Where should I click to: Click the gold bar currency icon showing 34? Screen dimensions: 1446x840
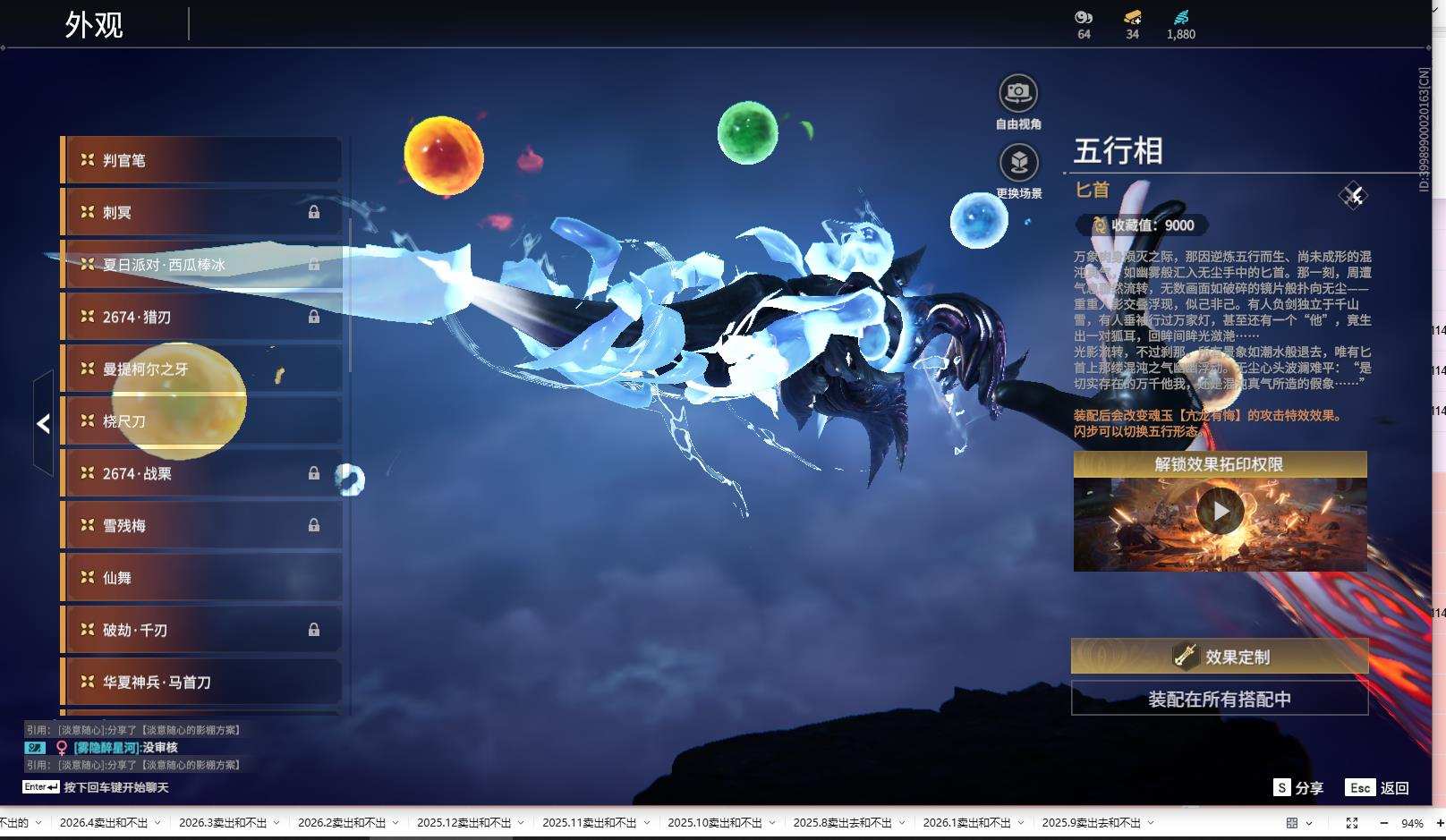pos(1133,17)
